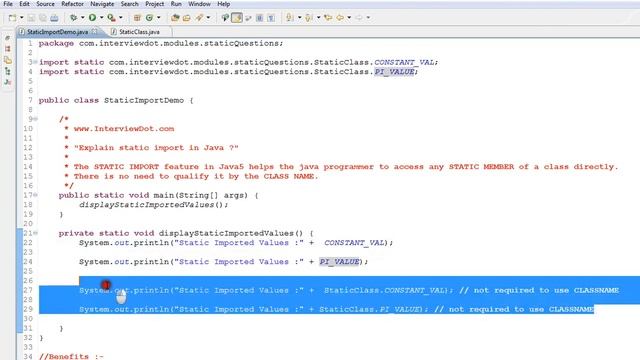Open the Window menu
The height and width of the screenshot is (360, 640).
tap(199, 4)
